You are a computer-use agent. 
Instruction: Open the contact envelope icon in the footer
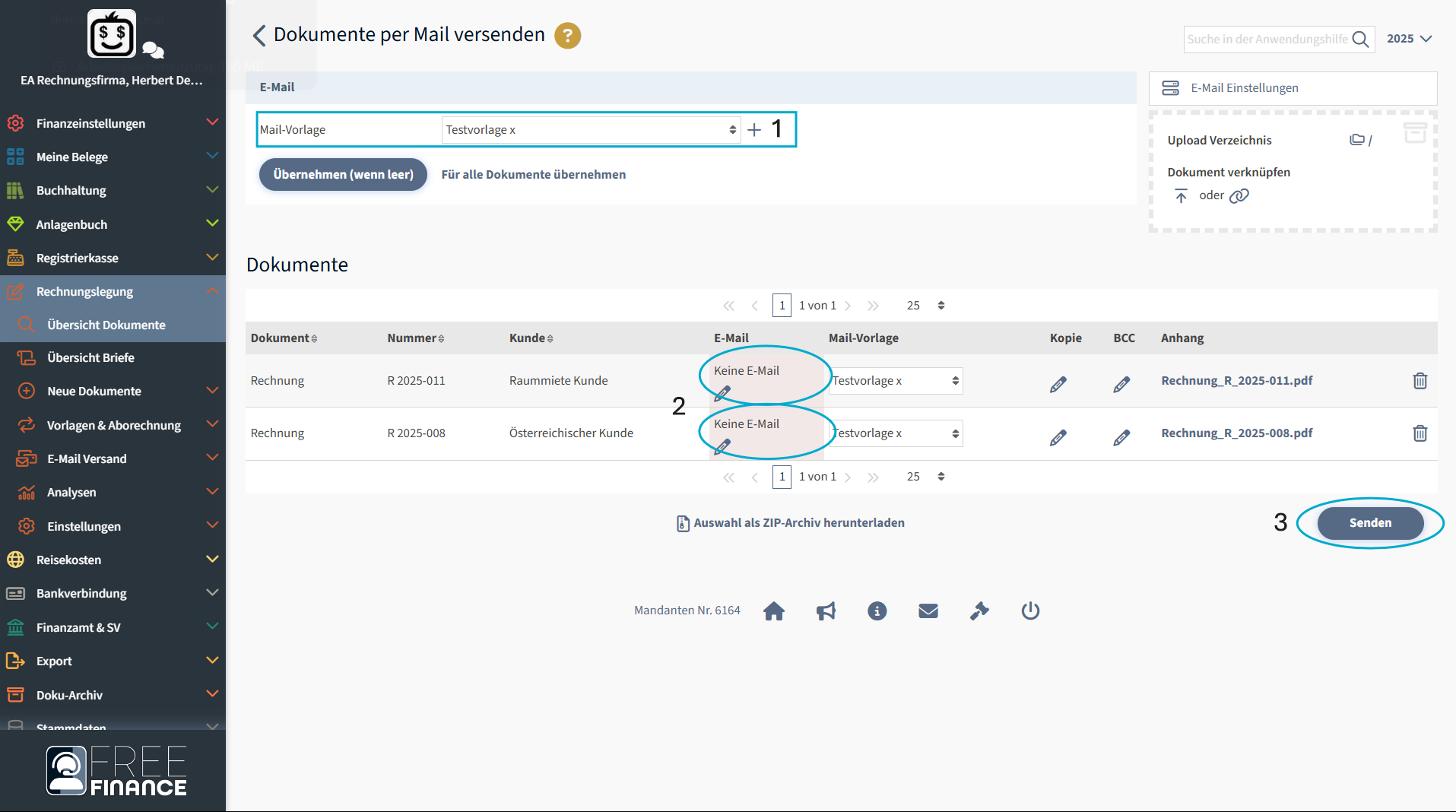[x=928, y=611]
